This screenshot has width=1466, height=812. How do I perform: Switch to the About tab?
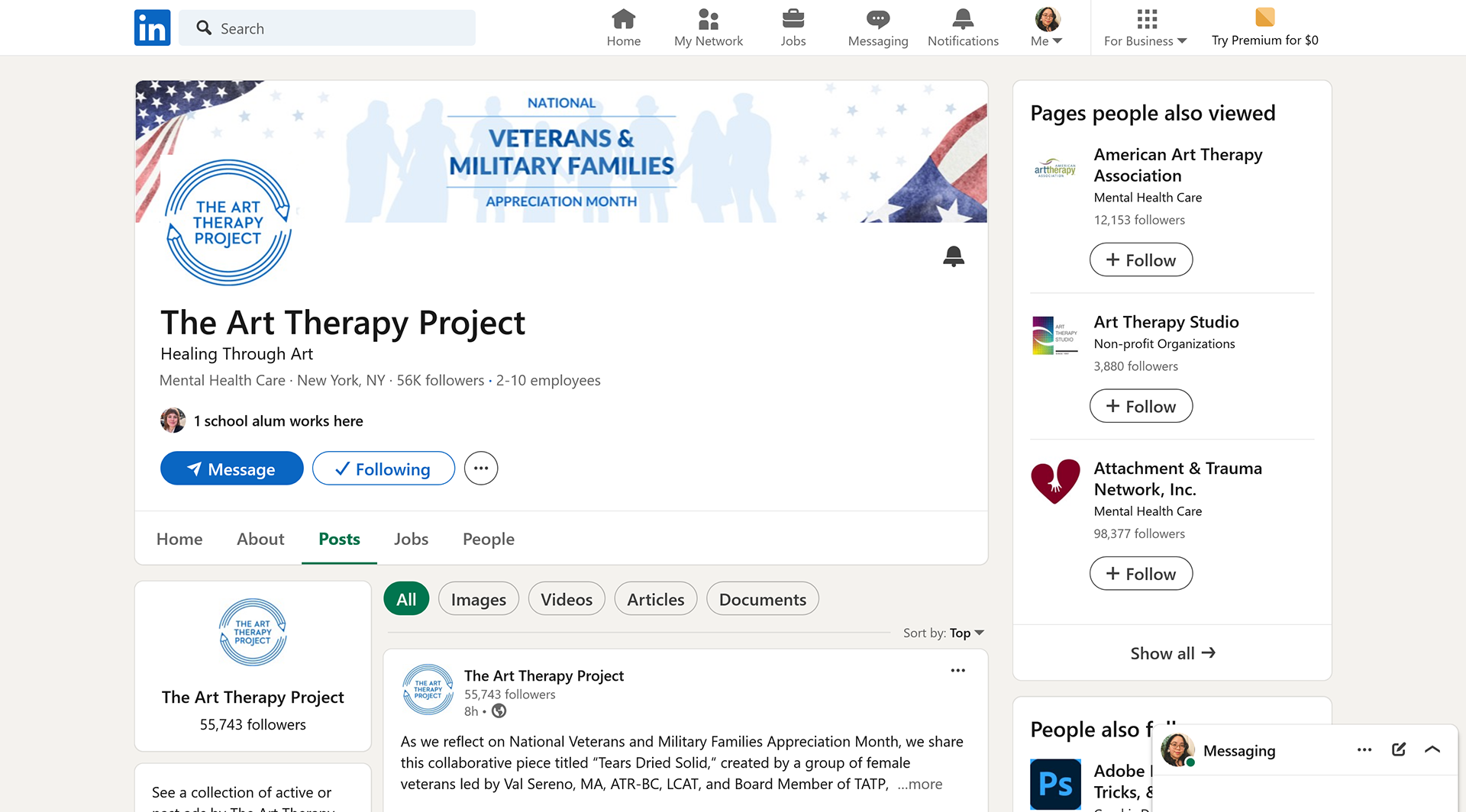point(260,539)
